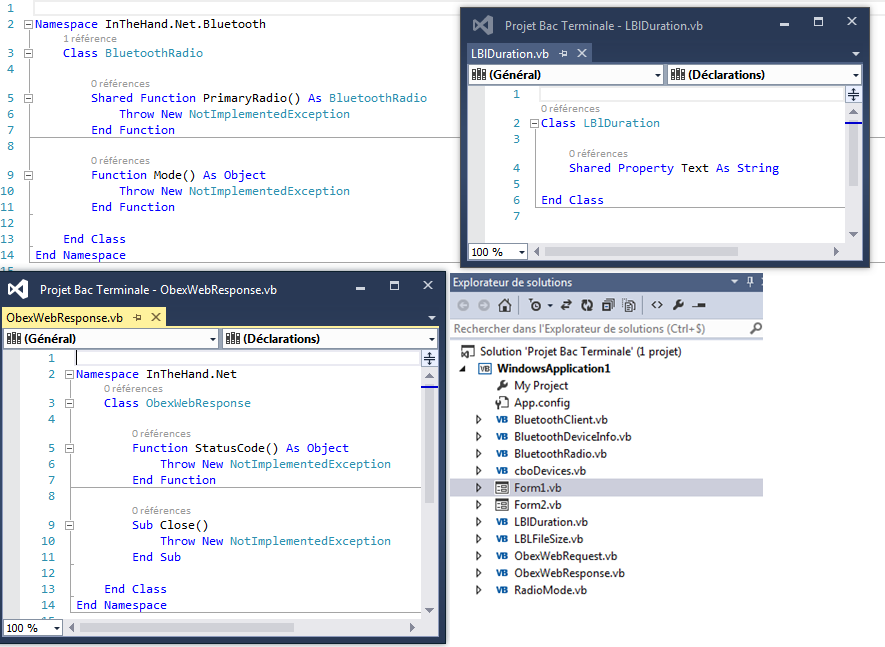This screenshot has width=885, height=647.
Task: Click the form icon of Form2.vb
Action: [x=502, y=505]
